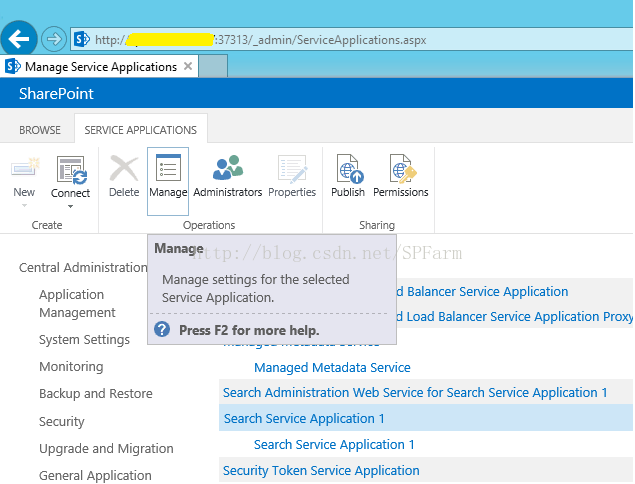This screenshot has width=635, height=484.
Task: Open General Application settings link
Action: click(95, 475)
